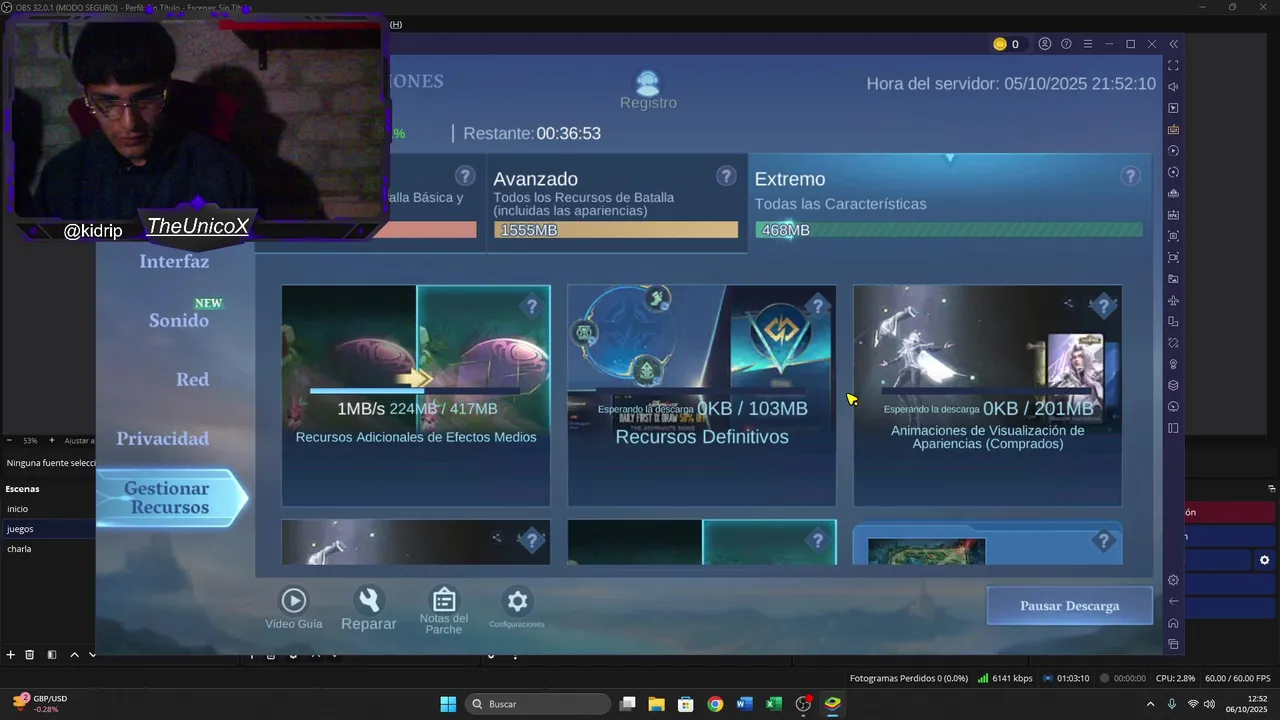Open the BlueStacks hamburger menu
This screenshot has height=720, width=1280.
click(1088, 44)
